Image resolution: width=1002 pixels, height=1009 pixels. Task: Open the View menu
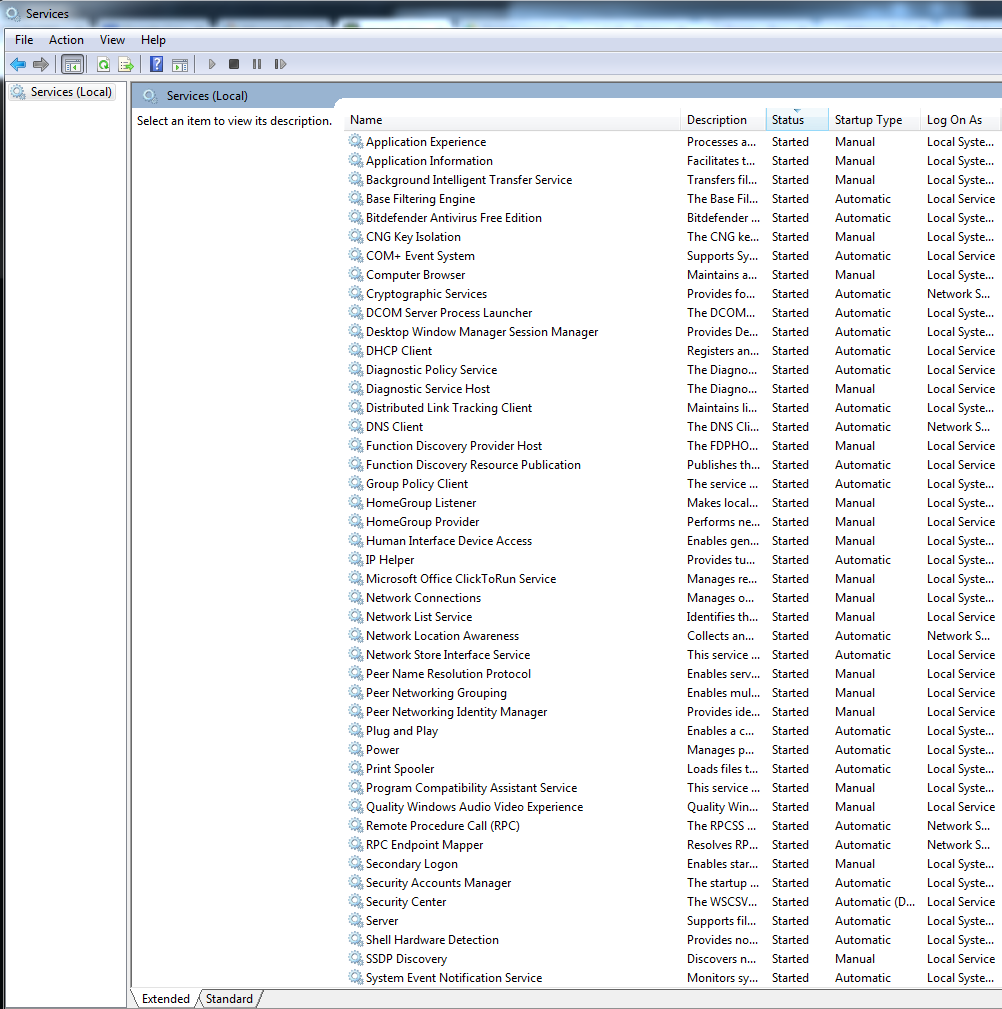112,40
